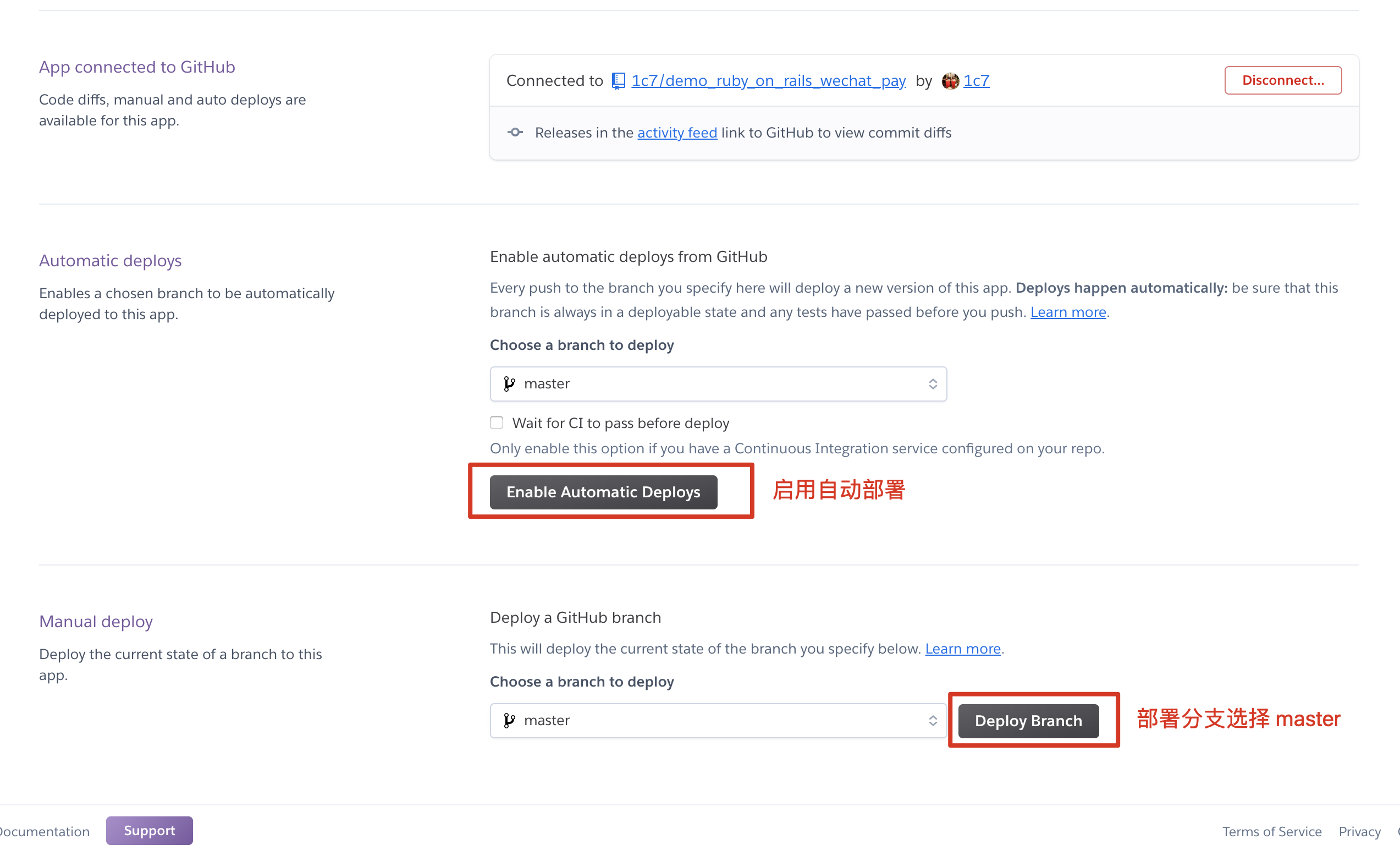Screen dimensions: 1400x856
Task: Open the Privacy footer link
Action: [1359, 831]
